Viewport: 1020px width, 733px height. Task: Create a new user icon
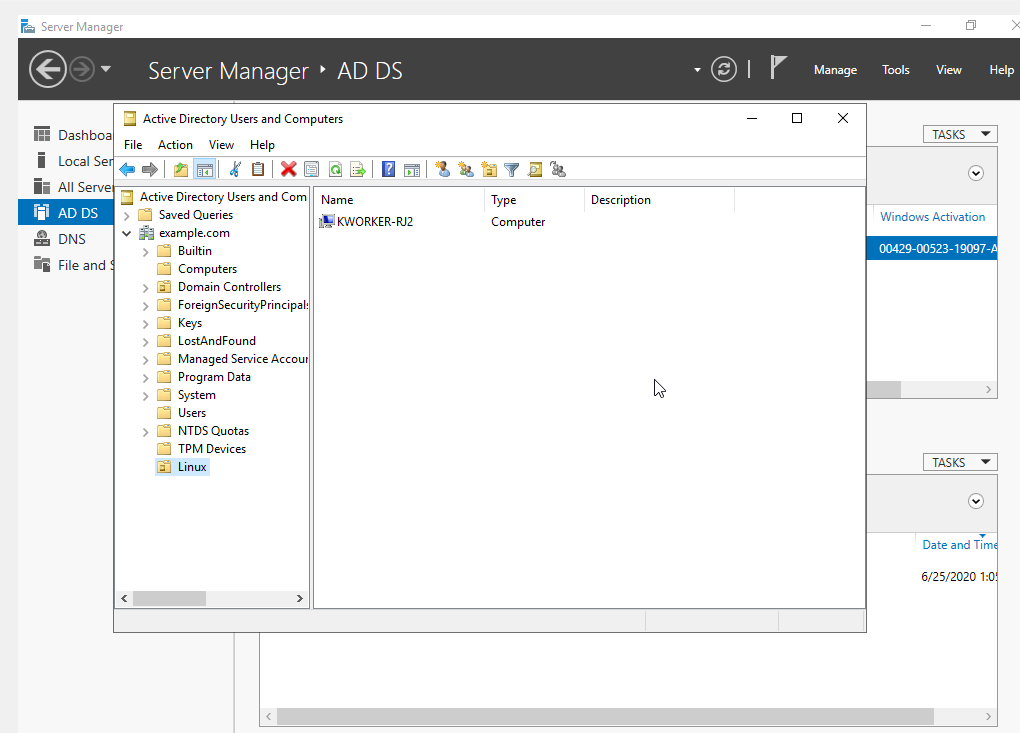(442, 170)
